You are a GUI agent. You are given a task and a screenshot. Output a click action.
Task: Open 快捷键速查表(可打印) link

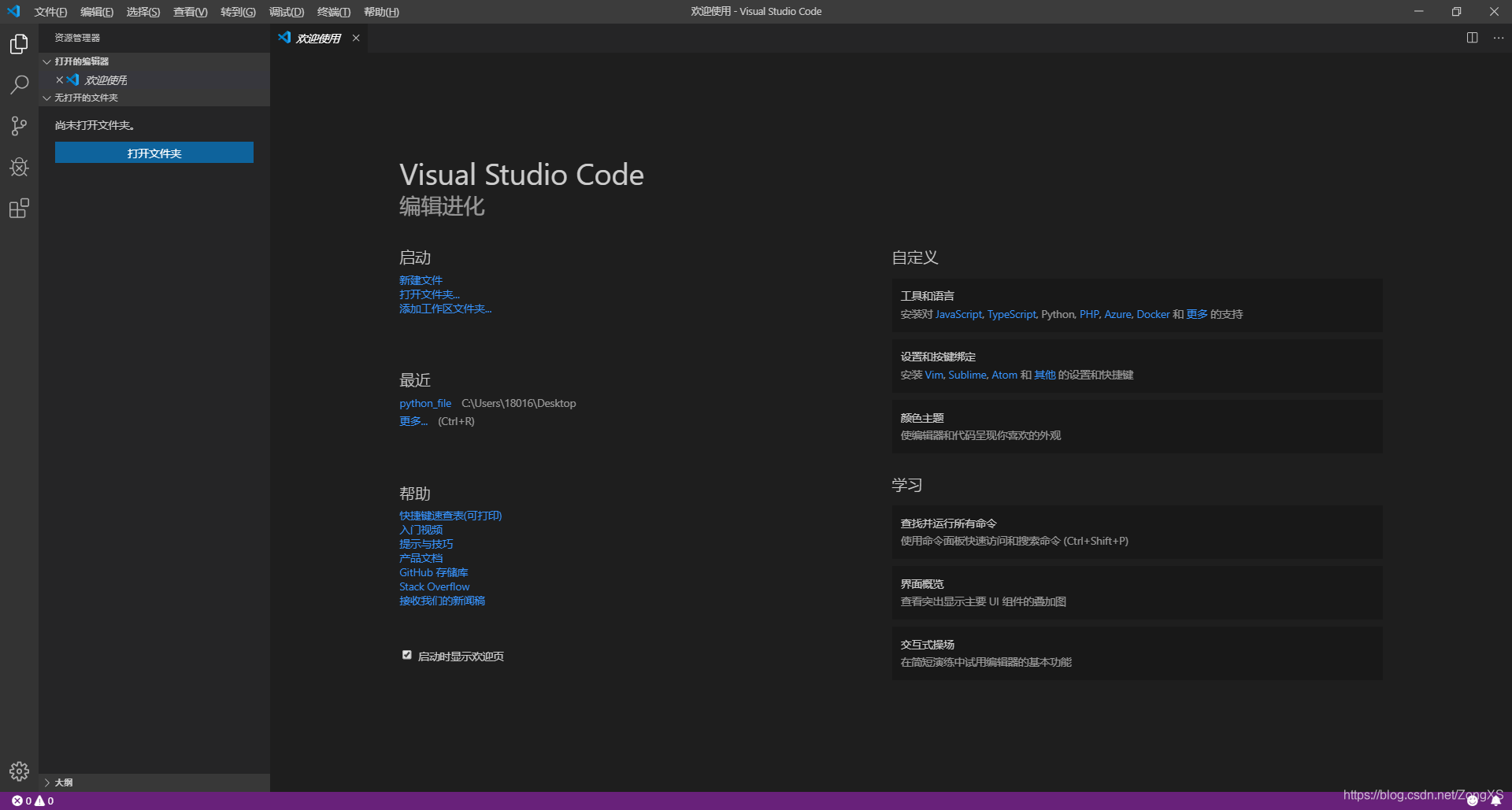(x=450, y=516)
